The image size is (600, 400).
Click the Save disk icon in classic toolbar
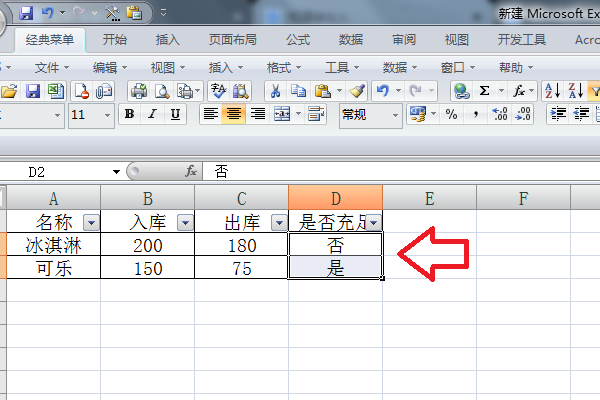(33, 91)
